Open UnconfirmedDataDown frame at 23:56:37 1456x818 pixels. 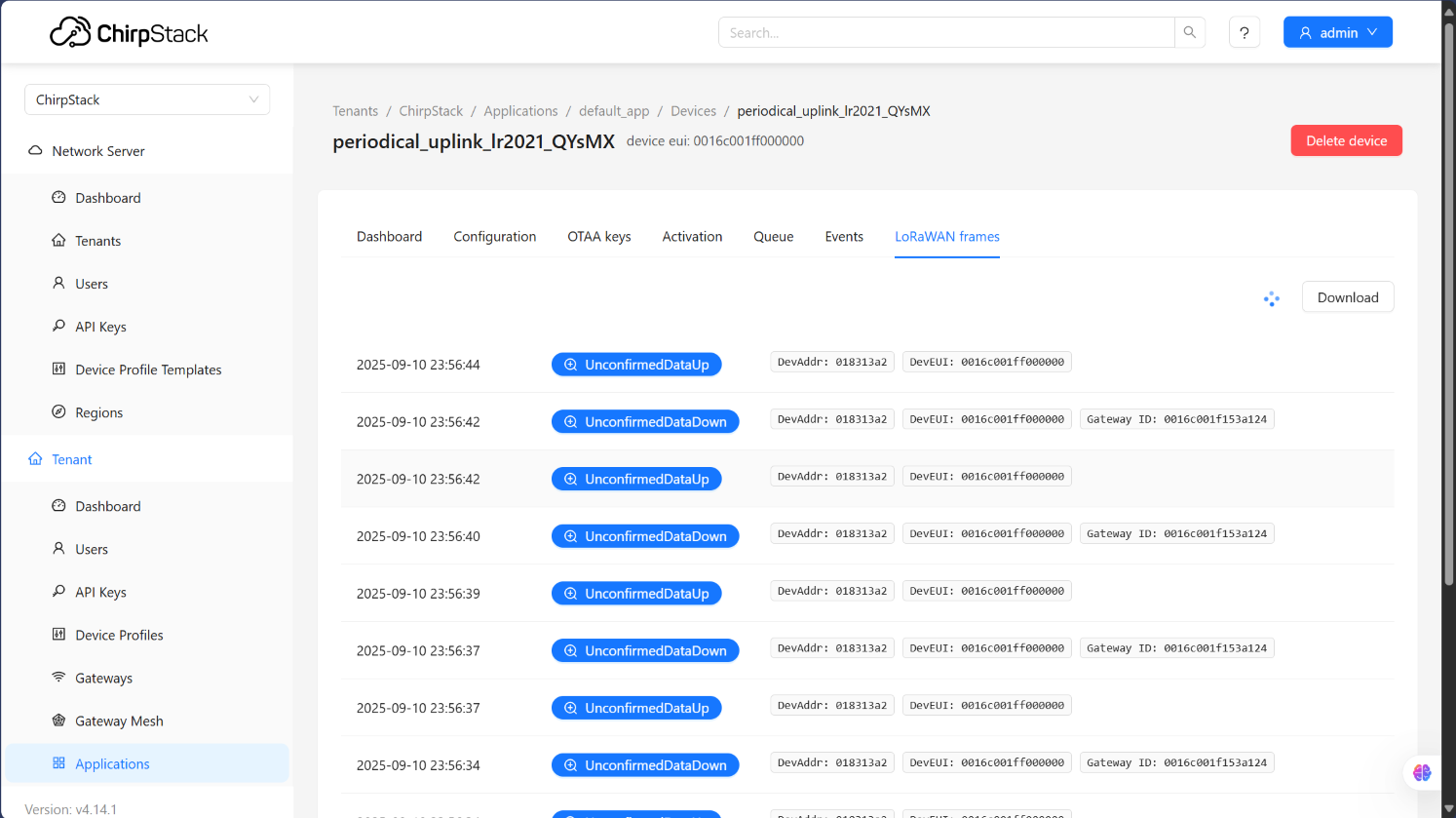click(645, 650)
